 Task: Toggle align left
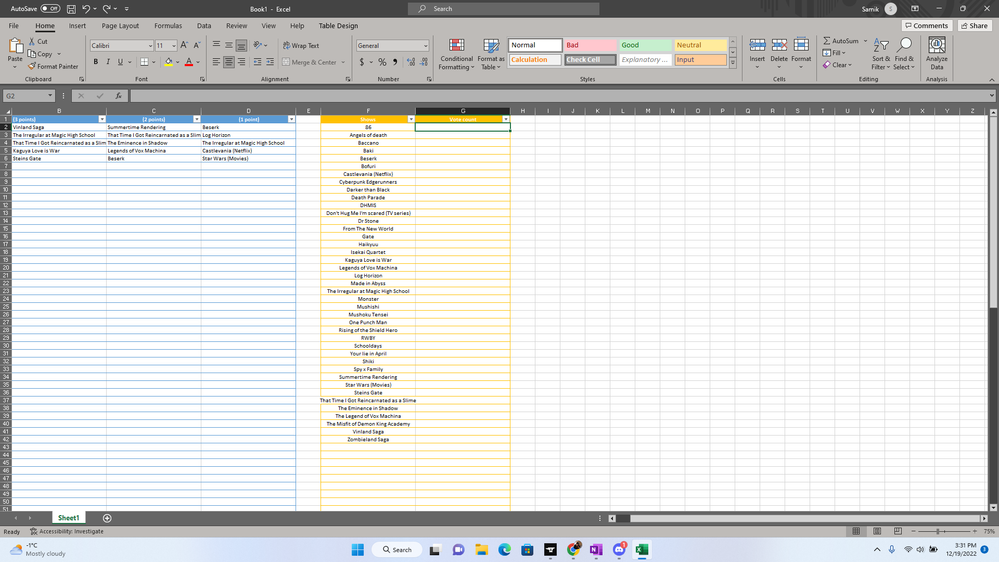tap(216, 62)
